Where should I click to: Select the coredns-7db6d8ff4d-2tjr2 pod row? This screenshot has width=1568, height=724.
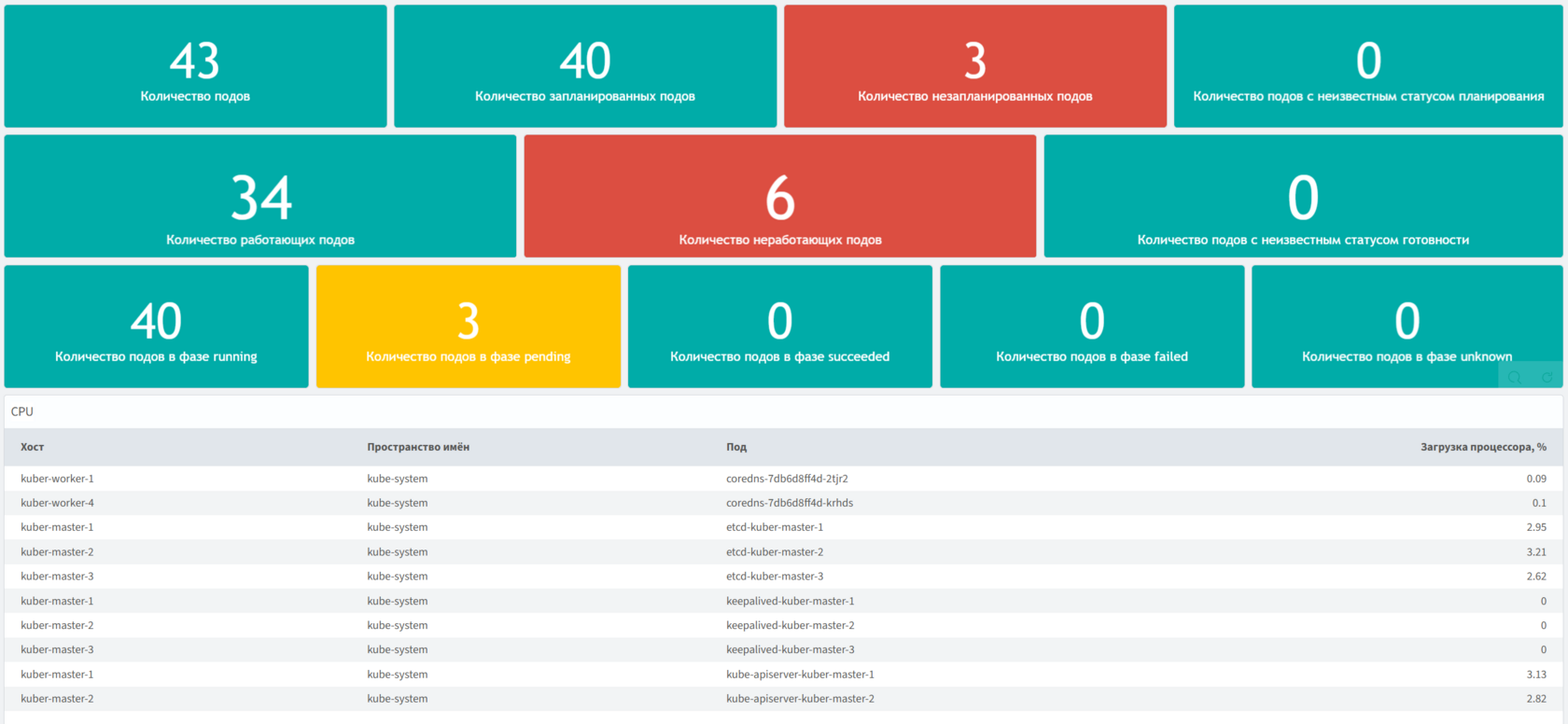click(x=787, y=479)
